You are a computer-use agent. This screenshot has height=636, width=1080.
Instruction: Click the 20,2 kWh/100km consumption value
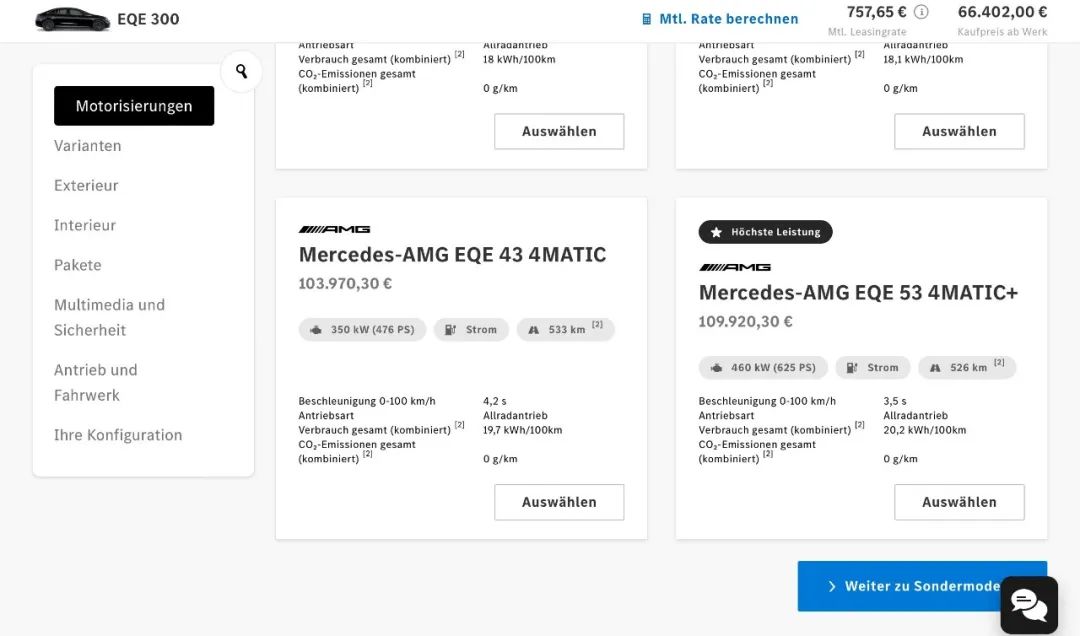point(924,430)
